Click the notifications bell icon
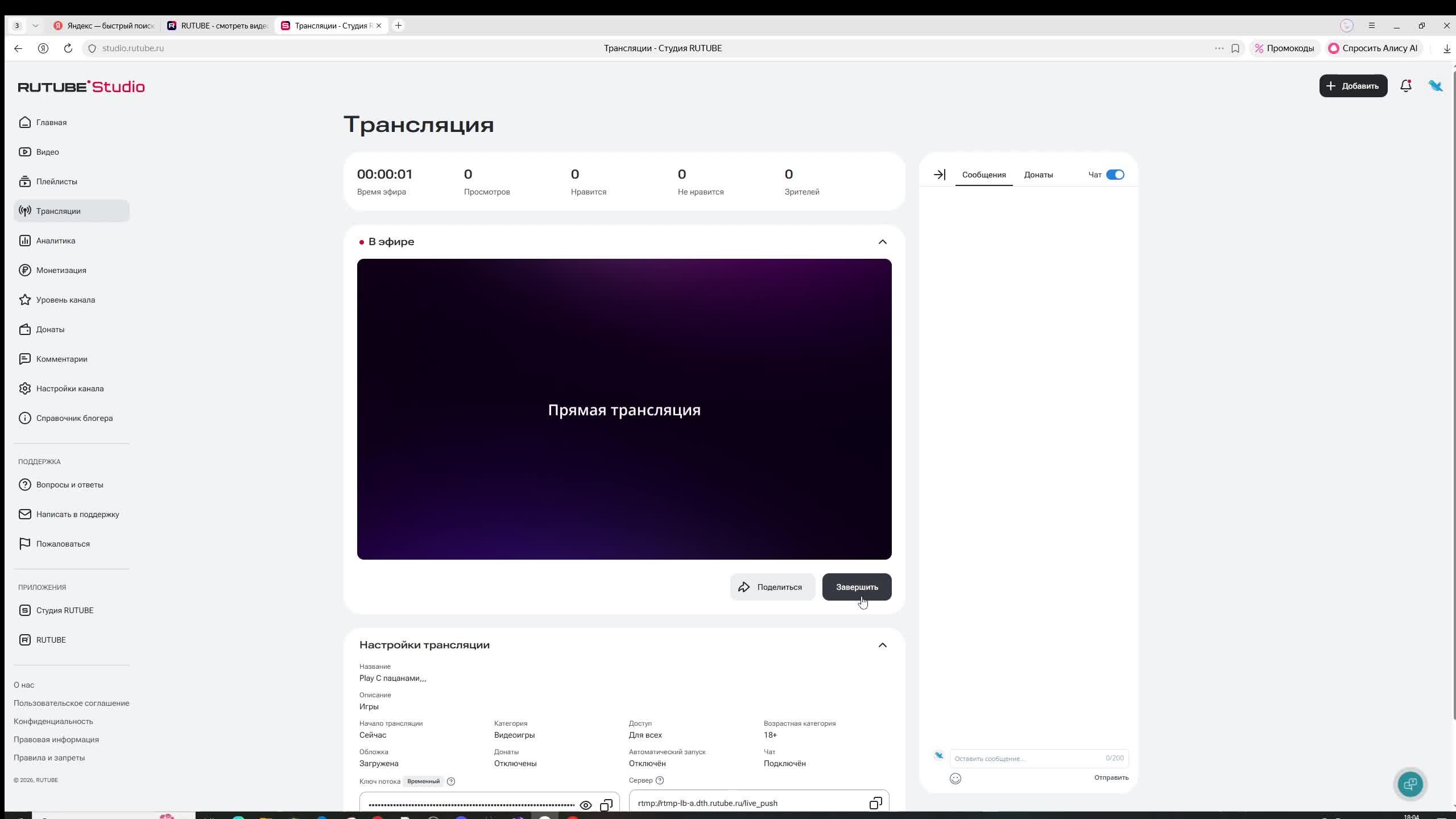The height and width of the screenshot is (819, 1456). (1405, 86)
